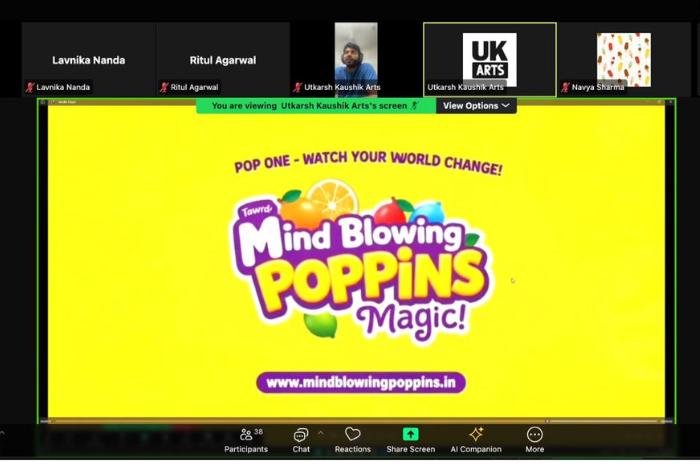Viewport: 700px width, 467px height.
Task: Click the 'You are viewing' screen share banner
Action: 316,106
